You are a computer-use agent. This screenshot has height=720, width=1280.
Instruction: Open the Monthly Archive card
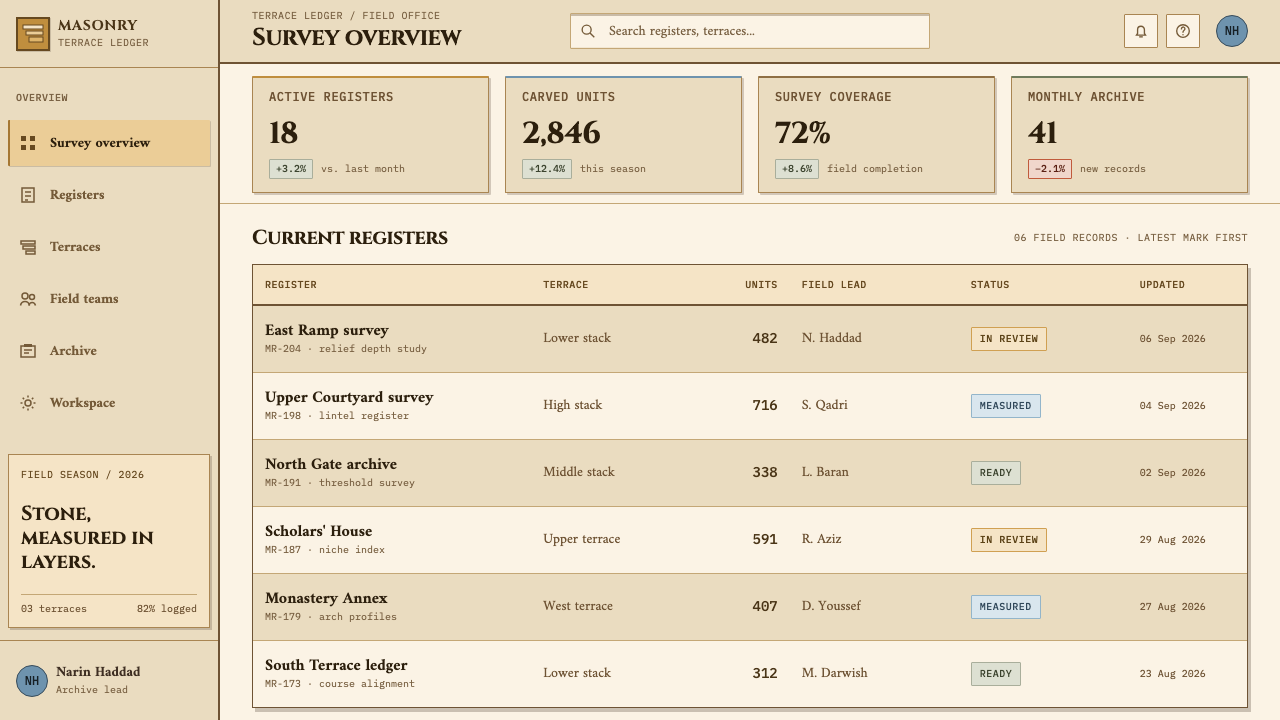click(1129, 134)
